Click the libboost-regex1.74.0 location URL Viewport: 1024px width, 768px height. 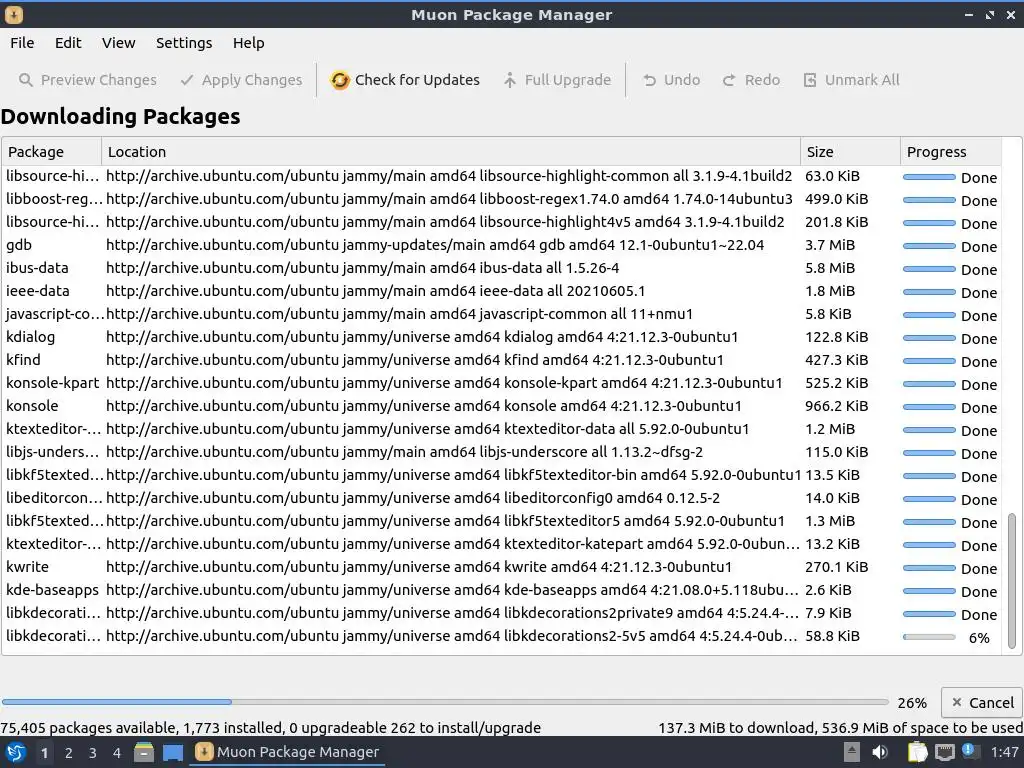click(449, 199)
